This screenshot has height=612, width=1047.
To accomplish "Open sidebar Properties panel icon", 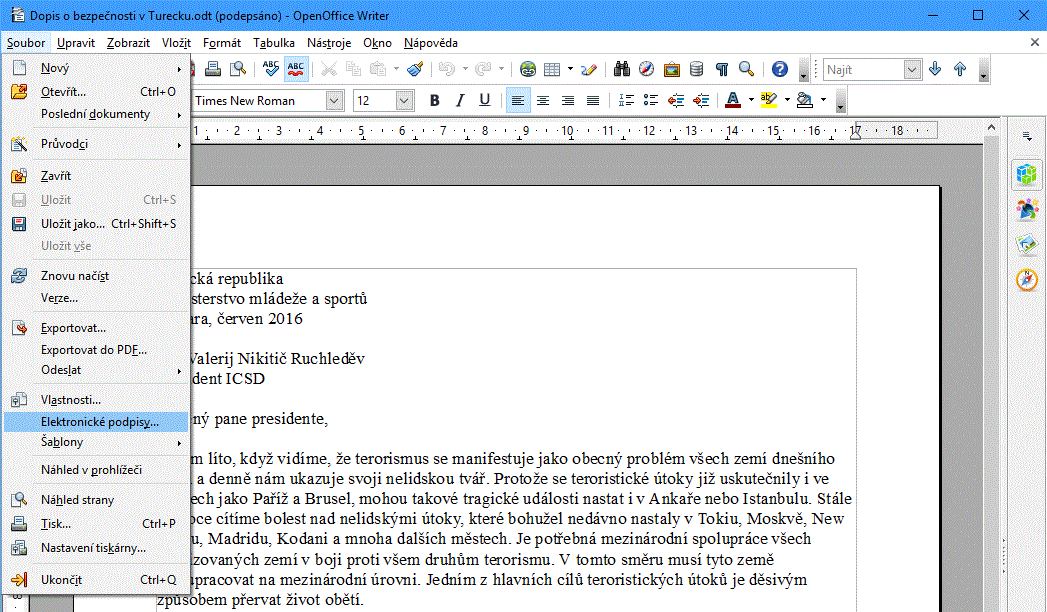I will [1027, 174].
